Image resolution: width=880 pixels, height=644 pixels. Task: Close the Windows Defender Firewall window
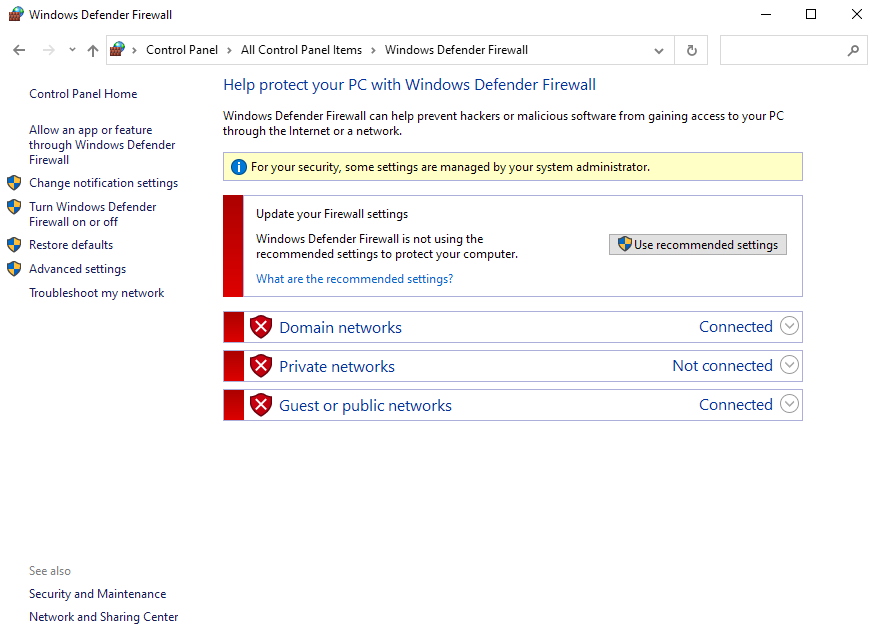(x=856, y=14)
